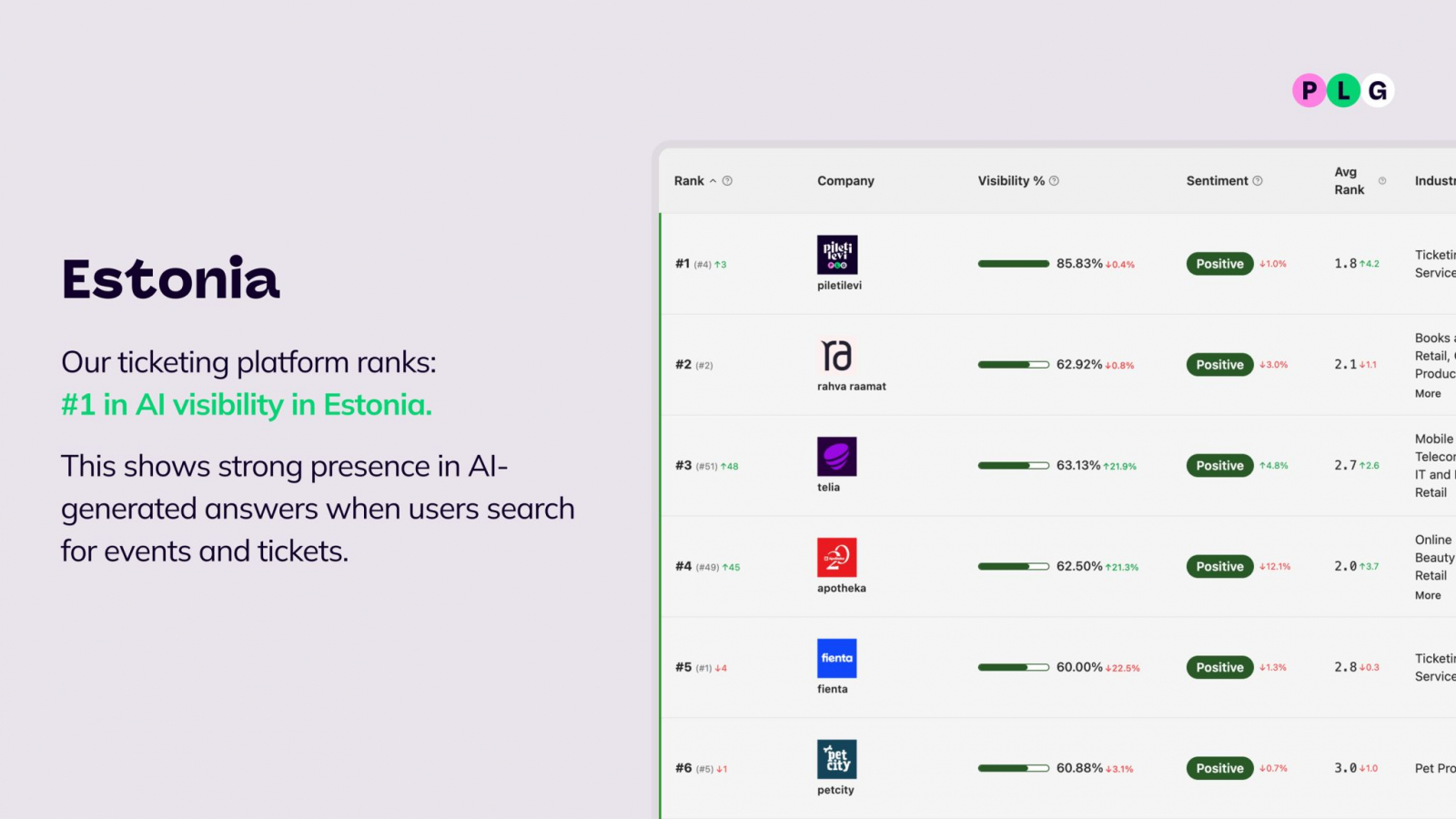Open the Sentiment column info icon
This screenshot has height=819, width=1456.
[x=1258, y=181]
